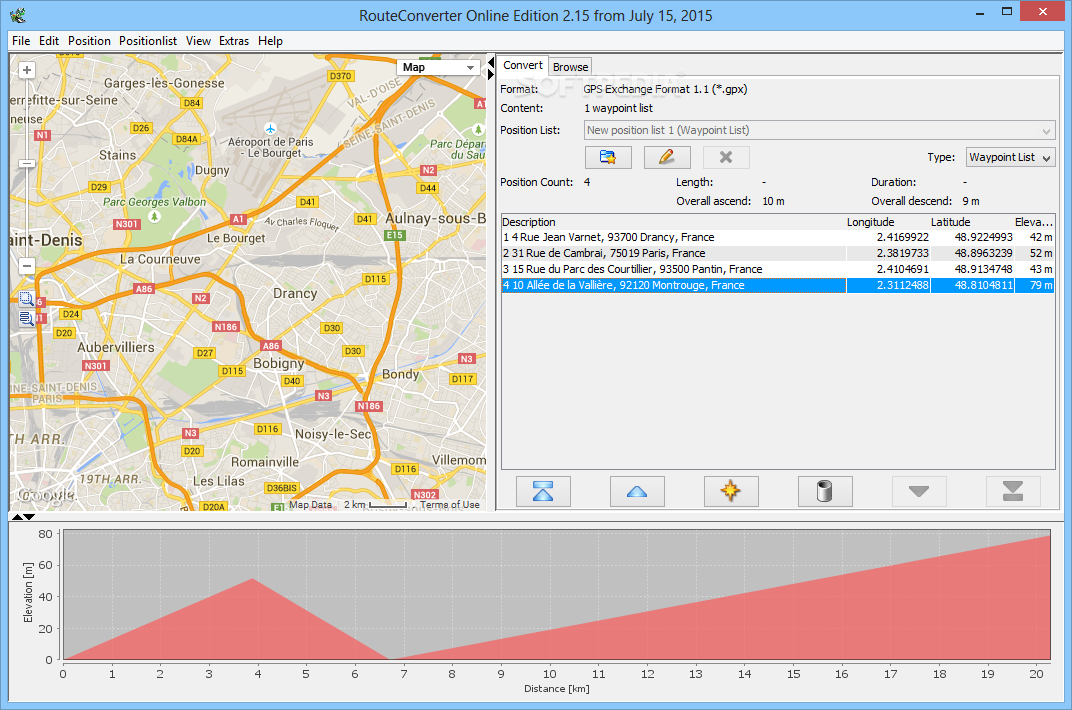Open the Map type dropdown

click(438, 67)
